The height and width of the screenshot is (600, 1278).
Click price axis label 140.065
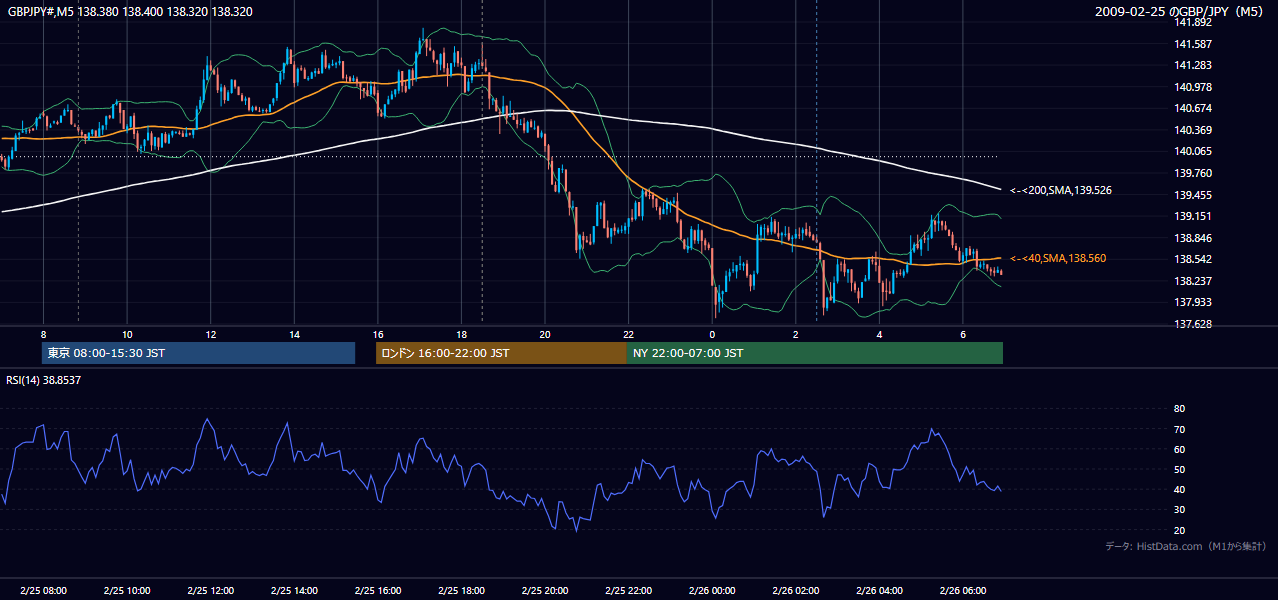[x=1193, y=152]
